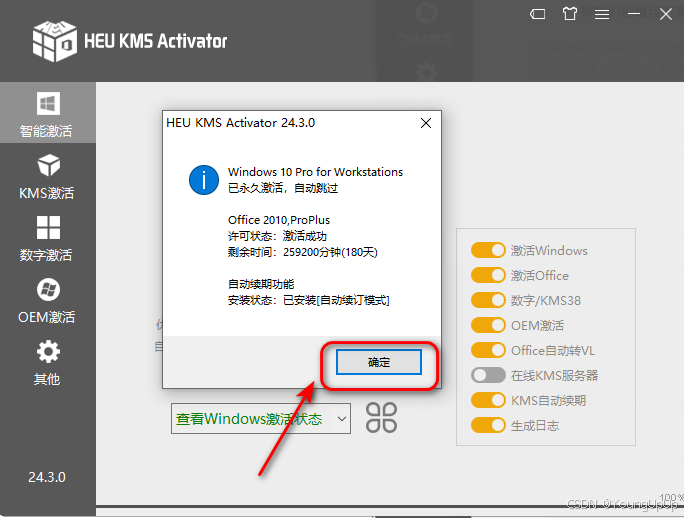Toggle the OEM激活 switch
This screenshot has height=518, width=684.
click(488, 325)
